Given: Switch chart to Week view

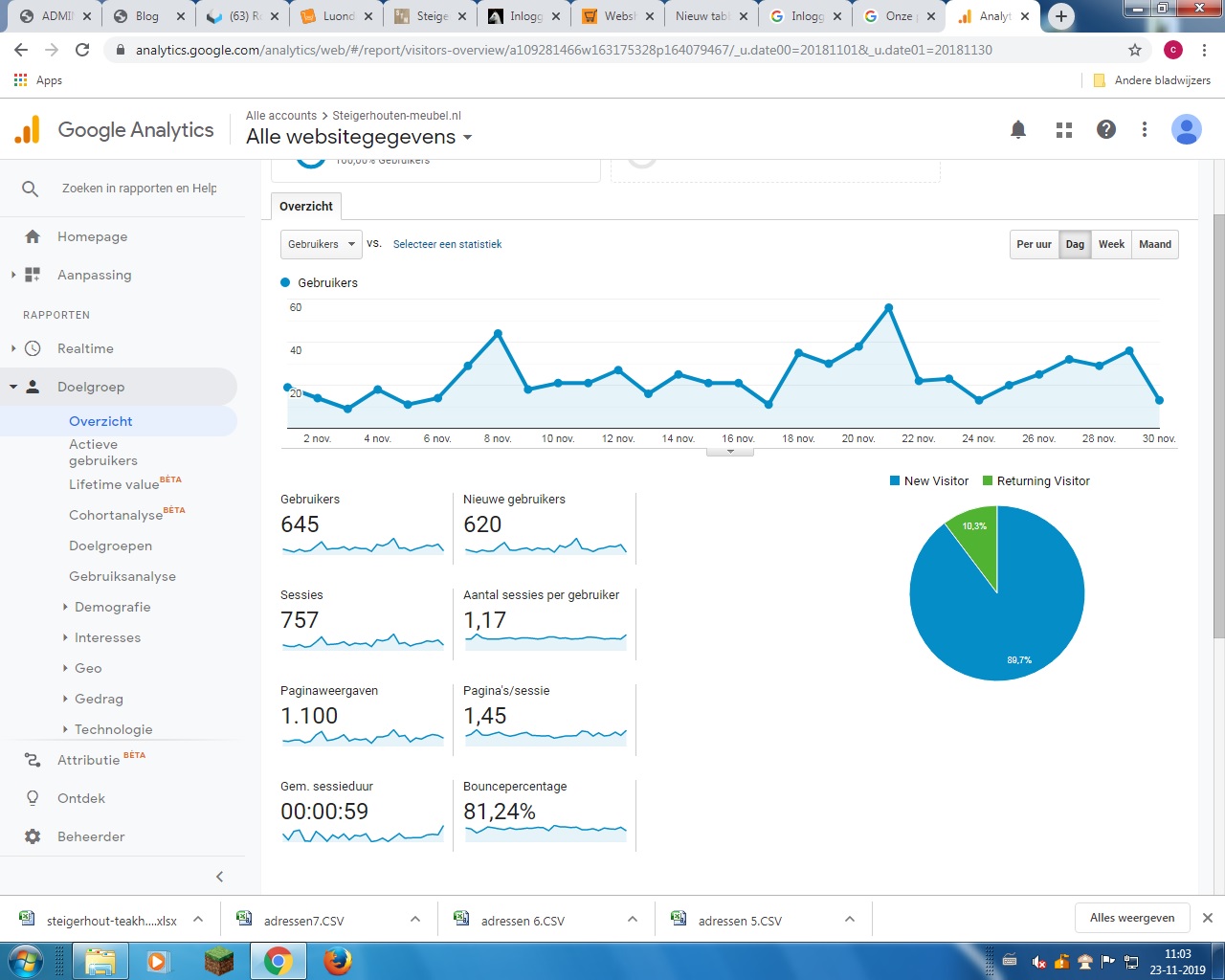Looking at the screenshot, I should pyautogui.click(x=1111, y=244).
